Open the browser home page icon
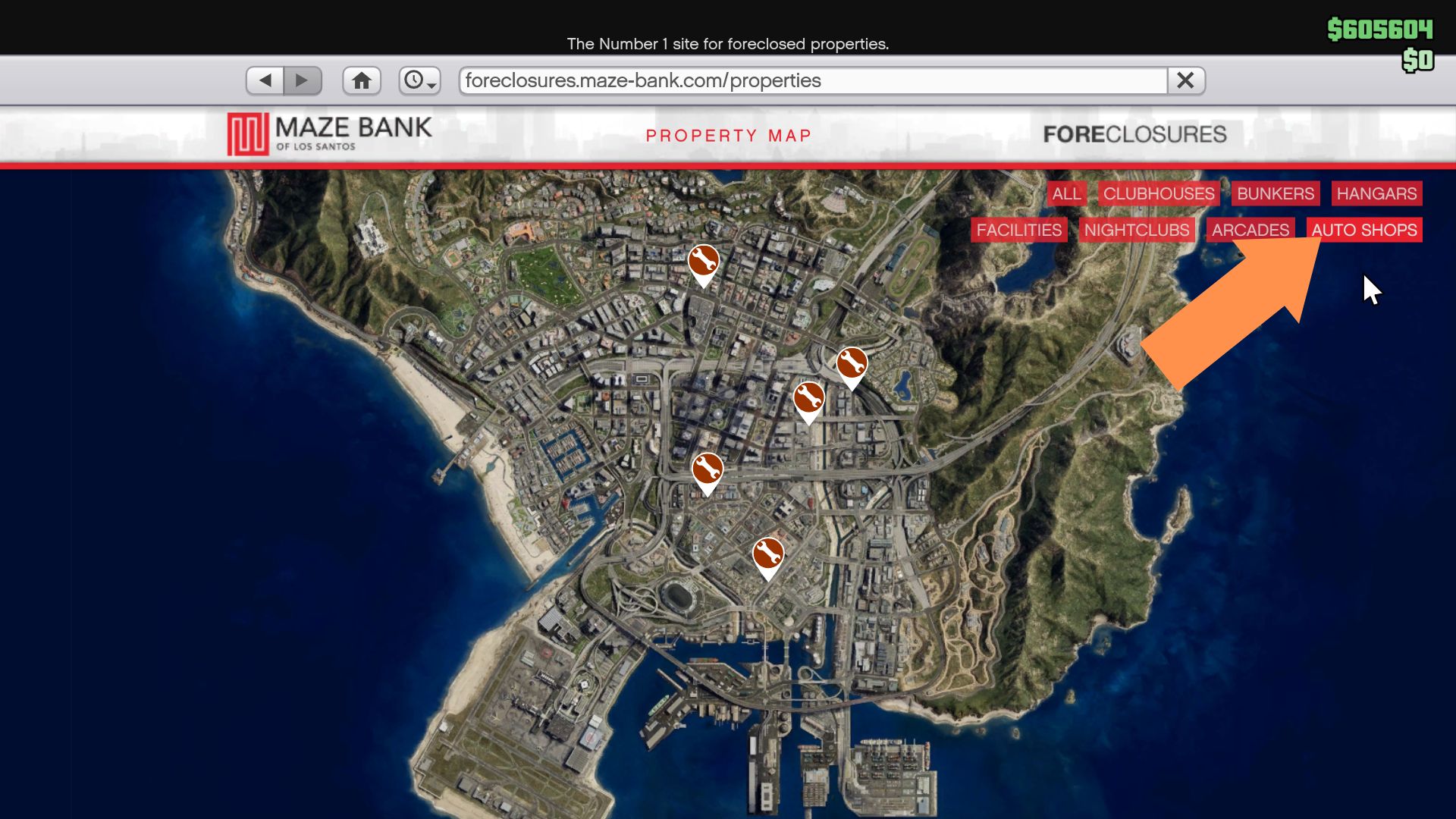Image resolution: width=1456 pixels, height=819 pixels. 362,80
